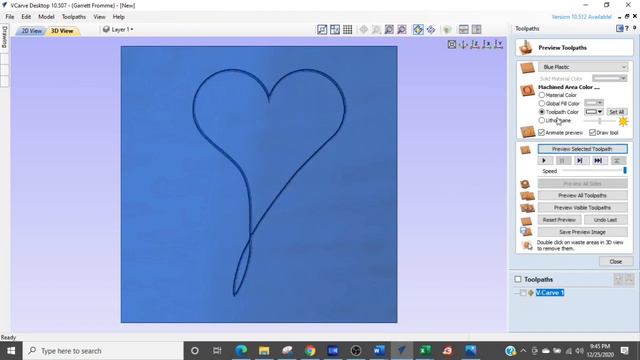Check the V-Carve 1 visibility checkbox
This screenshot has width=640, height=360.
click(x=523, y=293)
